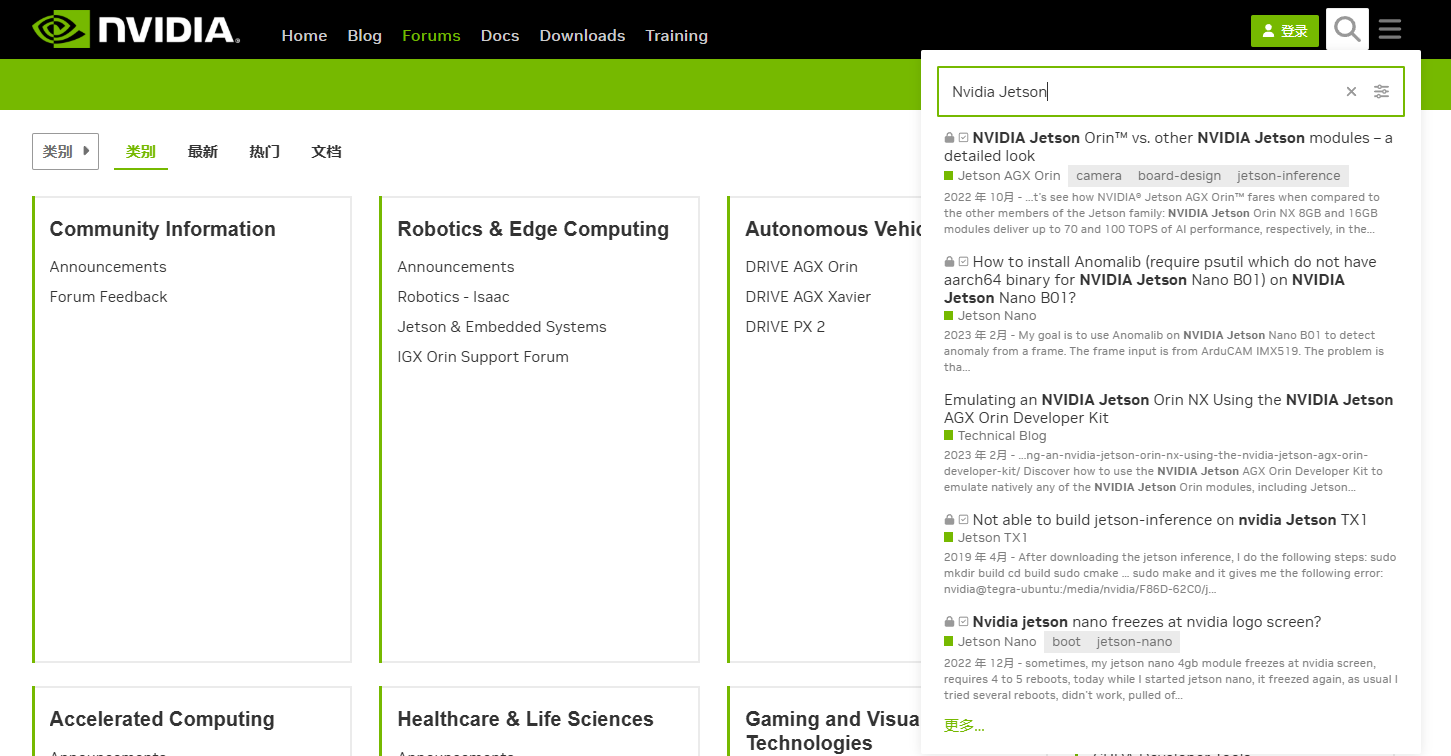
Task: Open Robotics - Isaac subcategory
Action: coord(453,297)
